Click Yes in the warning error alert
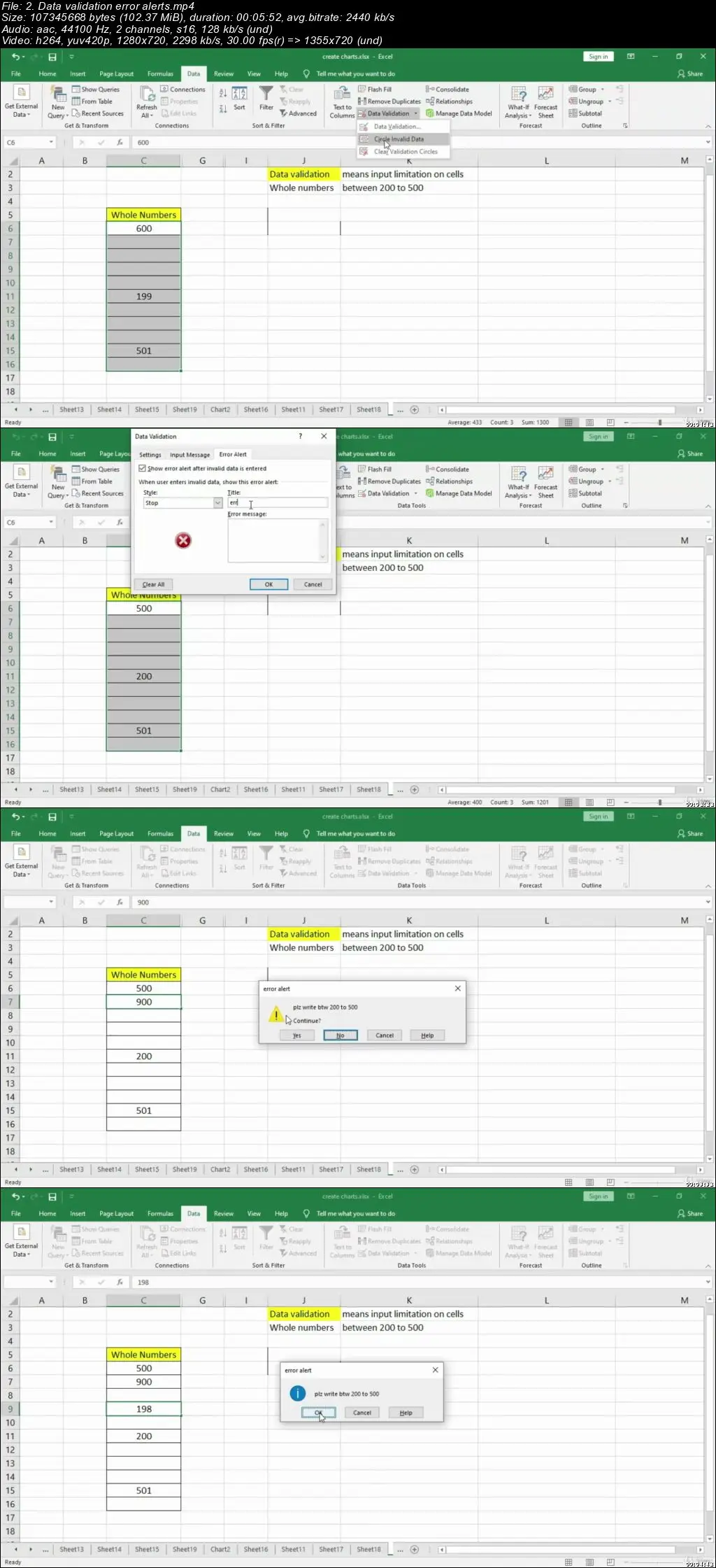Screen dimensions: 716x1568 [x=297, y=1036]
